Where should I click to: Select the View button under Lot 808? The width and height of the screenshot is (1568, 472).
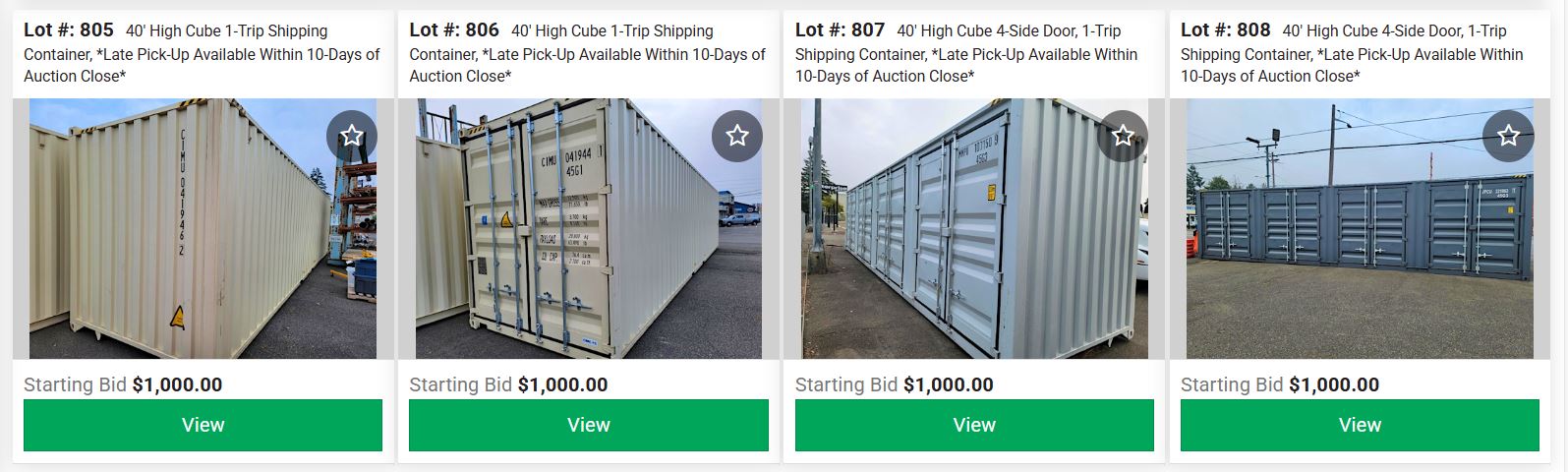pyautogui.click(x=1360, y=425)
